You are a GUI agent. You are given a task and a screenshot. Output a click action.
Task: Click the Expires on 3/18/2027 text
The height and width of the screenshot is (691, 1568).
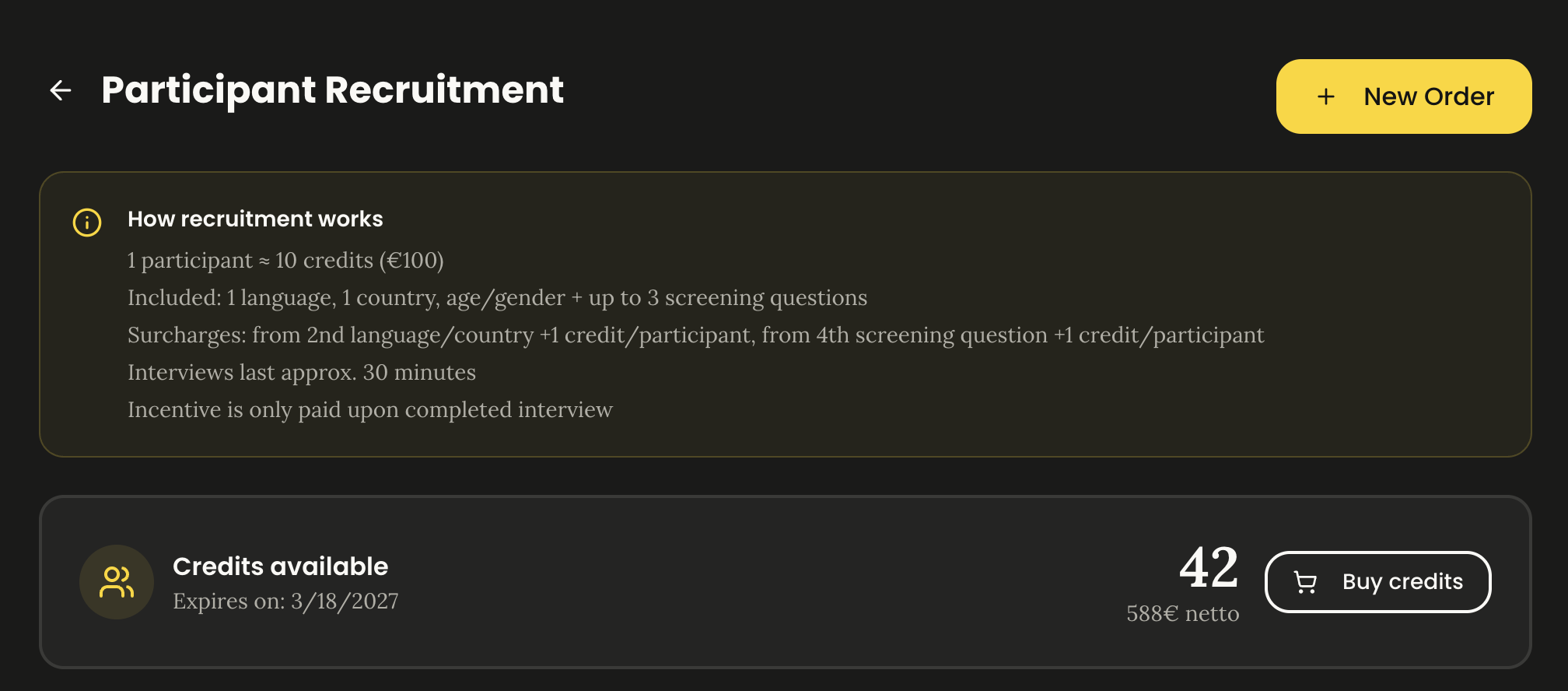(x=285, y=602)
